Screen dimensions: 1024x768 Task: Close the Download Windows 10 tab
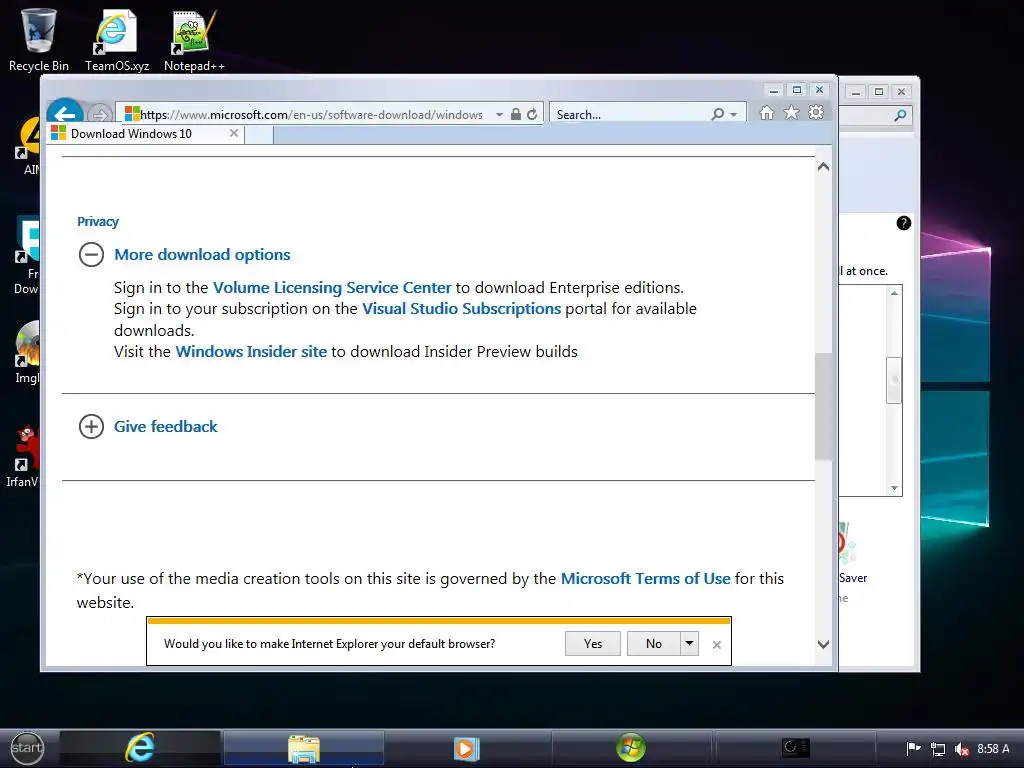pyautogui.click(x=234, y=133)
